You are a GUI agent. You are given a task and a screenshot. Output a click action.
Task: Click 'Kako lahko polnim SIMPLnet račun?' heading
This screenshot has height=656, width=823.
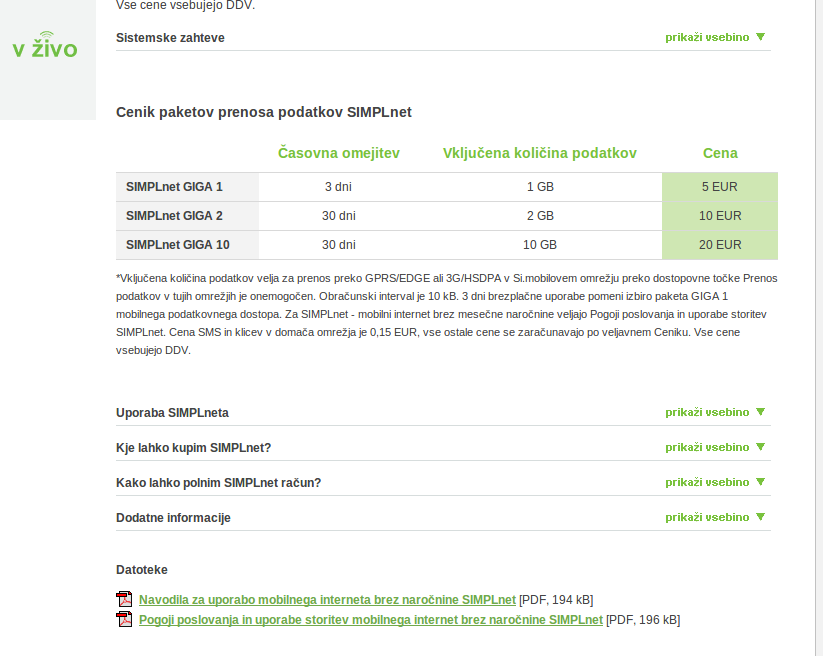coord(218,483)
